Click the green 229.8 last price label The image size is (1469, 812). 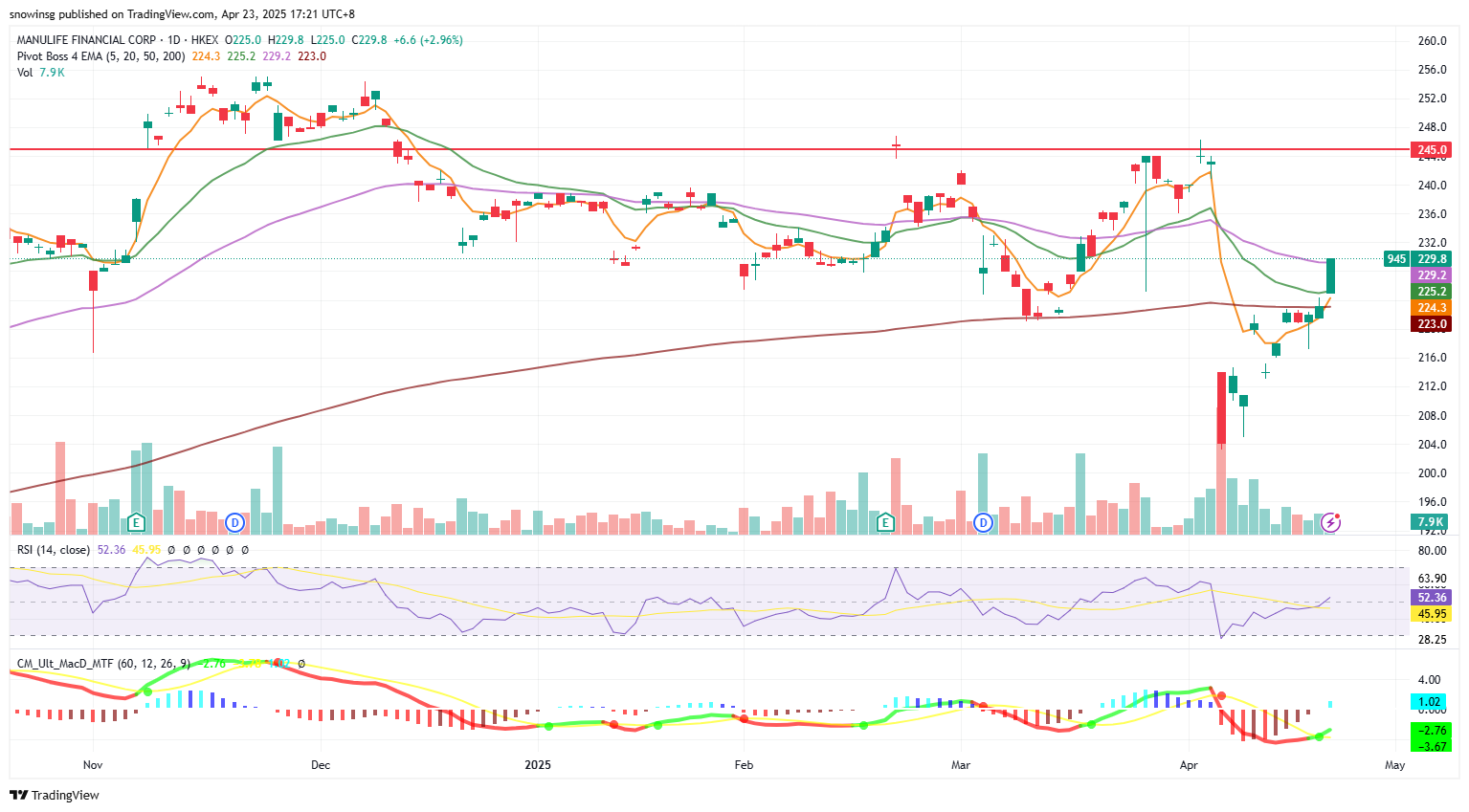point(1432,259)
